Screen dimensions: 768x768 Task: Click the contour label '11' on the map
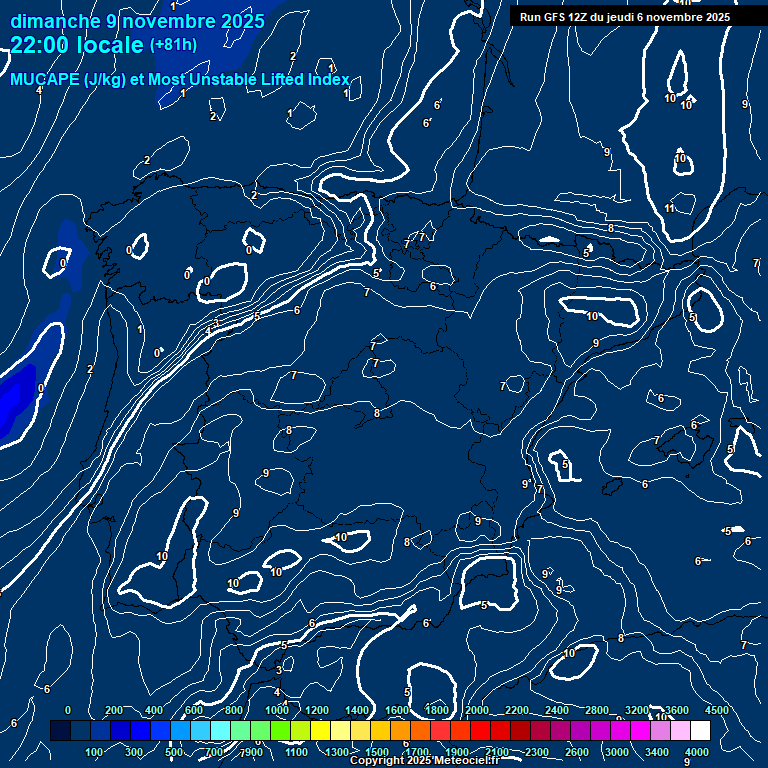[x=669, y=209]
